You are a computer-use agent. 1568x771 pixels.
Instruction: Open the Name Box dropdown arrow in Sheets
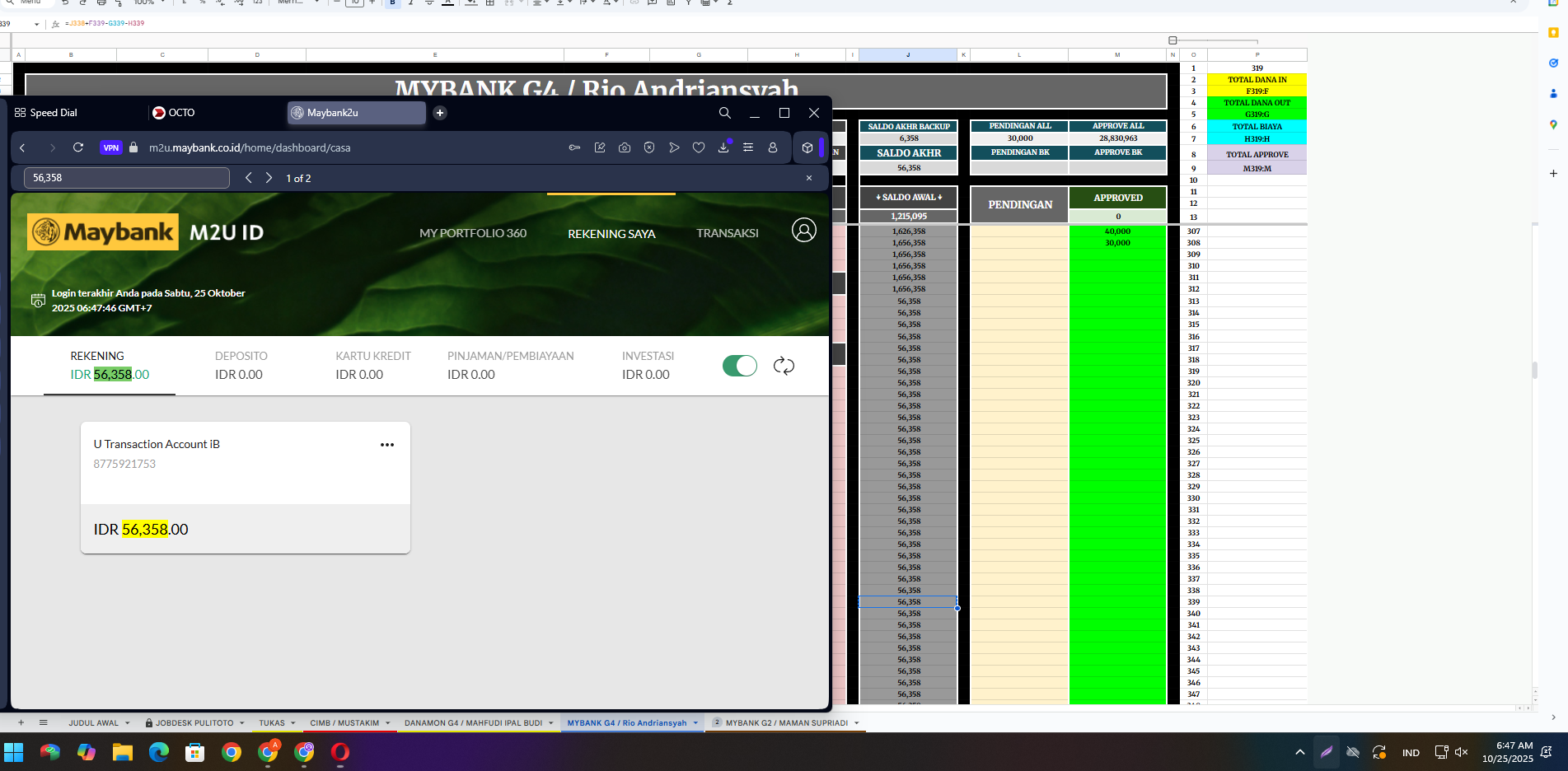pos(36,24)
